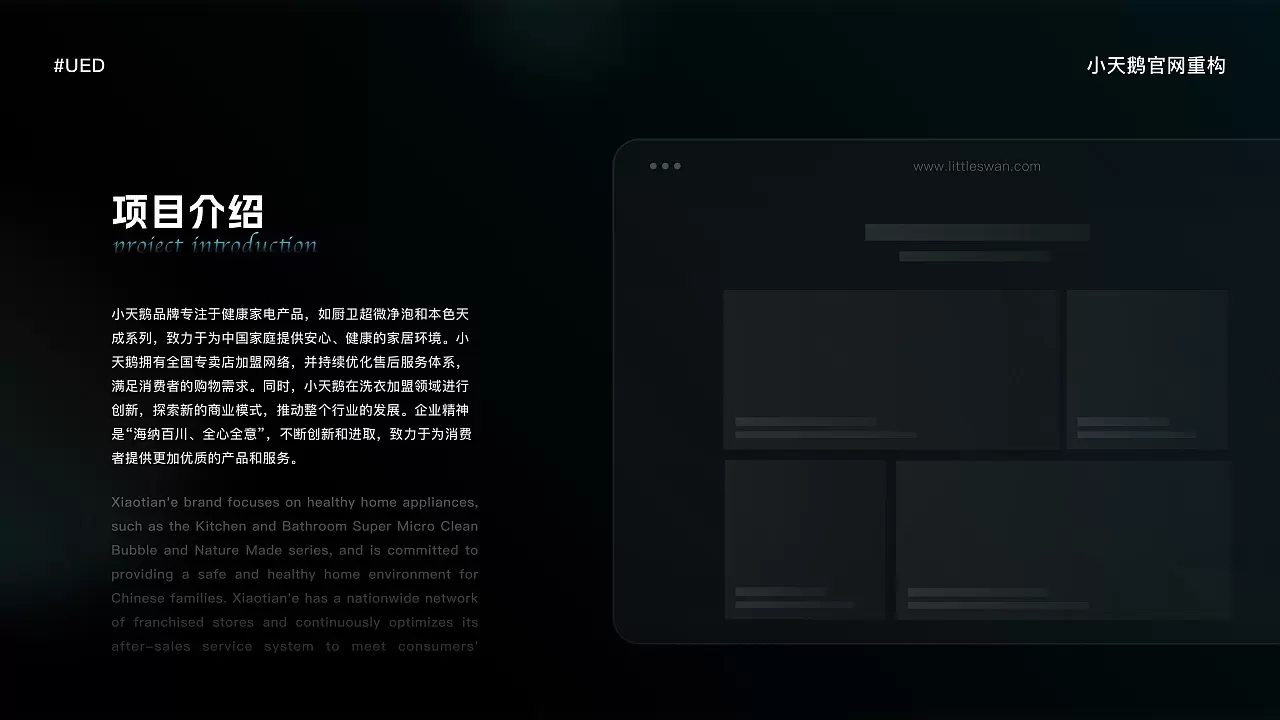Click the 项目介绍 heading
The image size is (1280, 720).
[188, 212]
